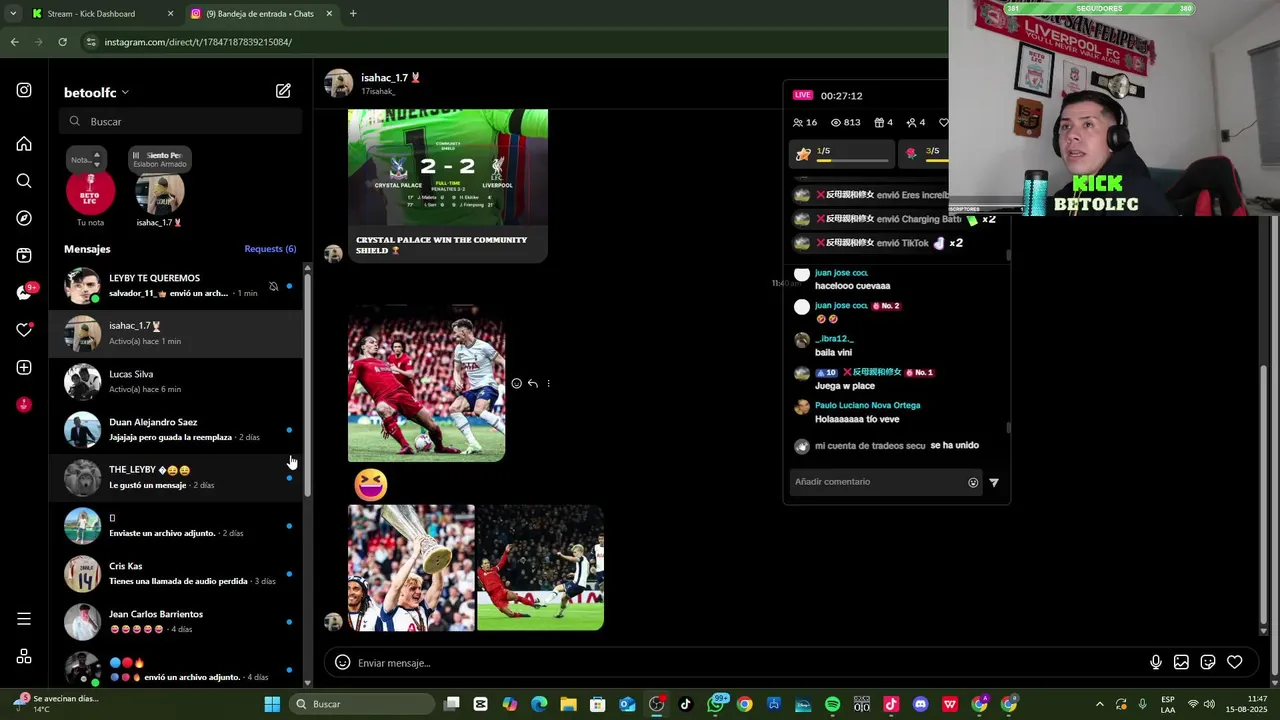
Task: Open the More hamburger menu in sidebar
Action: click(x=24, y=619)
